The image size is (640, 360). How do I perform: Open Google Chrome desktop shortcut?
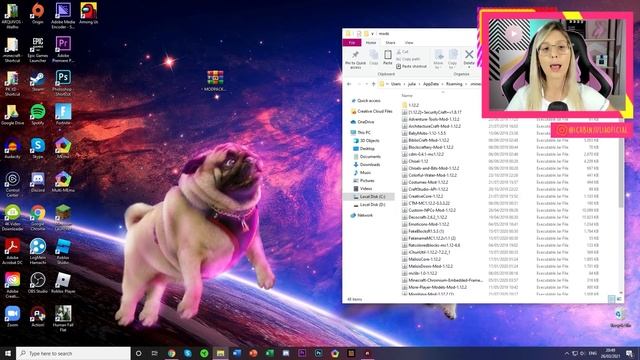[x=38, y=218]
